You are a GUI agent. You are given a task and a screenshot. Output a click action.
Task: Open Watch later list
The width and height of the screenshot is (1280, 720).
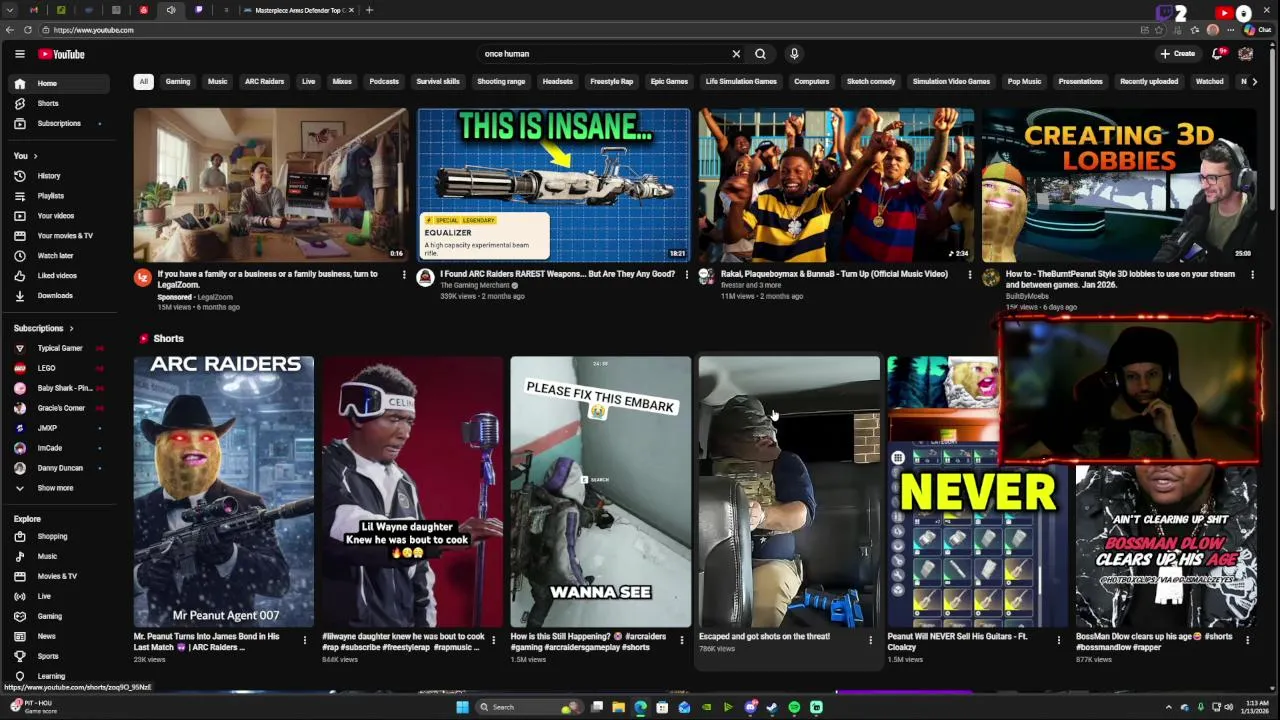[x=60, y=256]
